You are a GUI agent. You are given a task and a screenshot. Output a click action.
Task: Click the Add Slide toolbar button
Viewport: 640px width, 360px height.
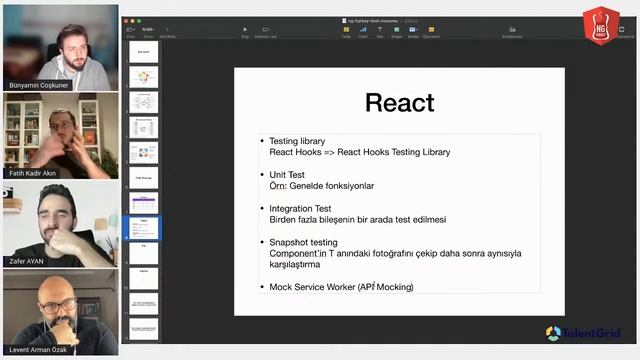pyautogui.click(x=167, y=30)
